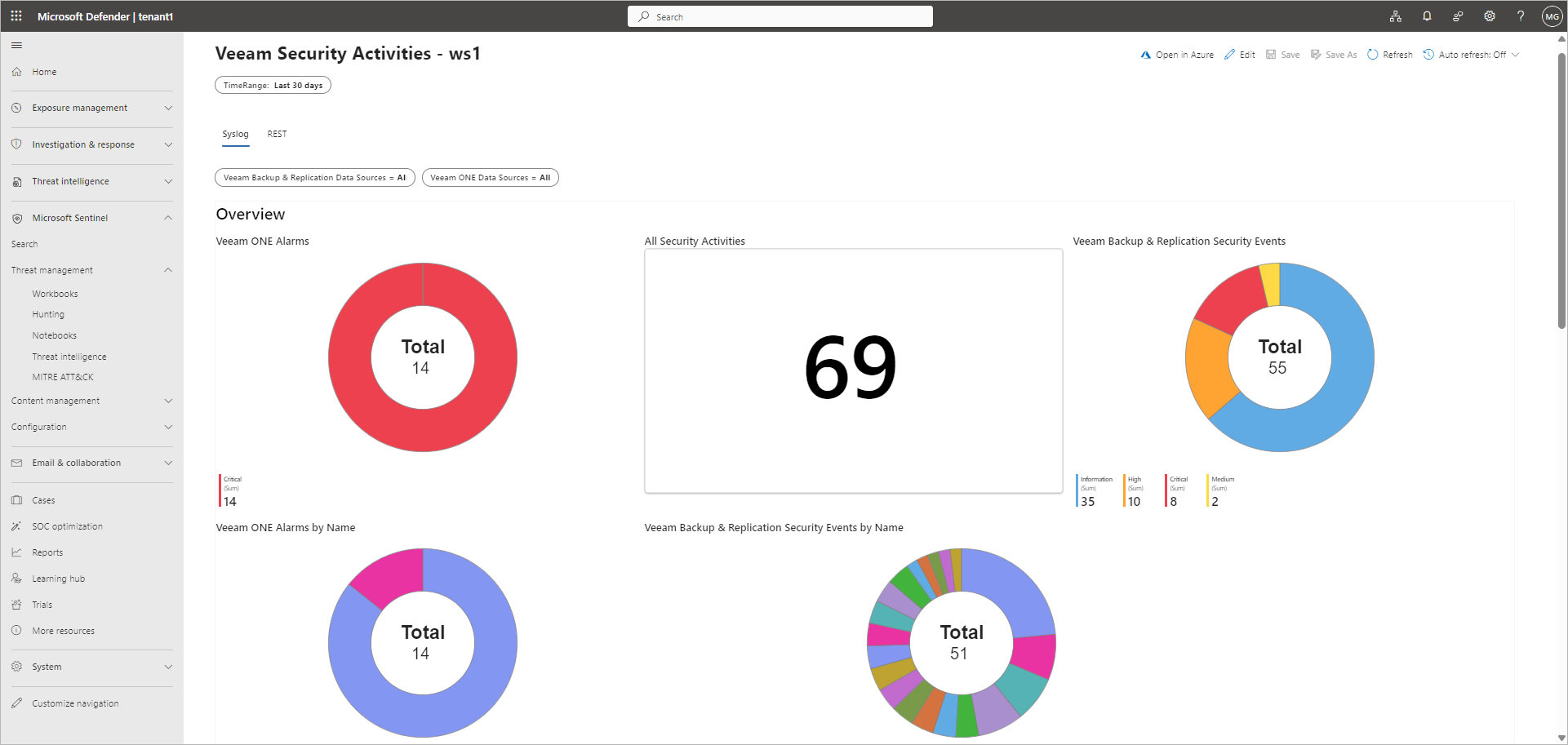The height and width of the screenshot is (745, 1568).
Task: Click the Microsoft Defender tenant1 title
Action: tap(105, 16)
